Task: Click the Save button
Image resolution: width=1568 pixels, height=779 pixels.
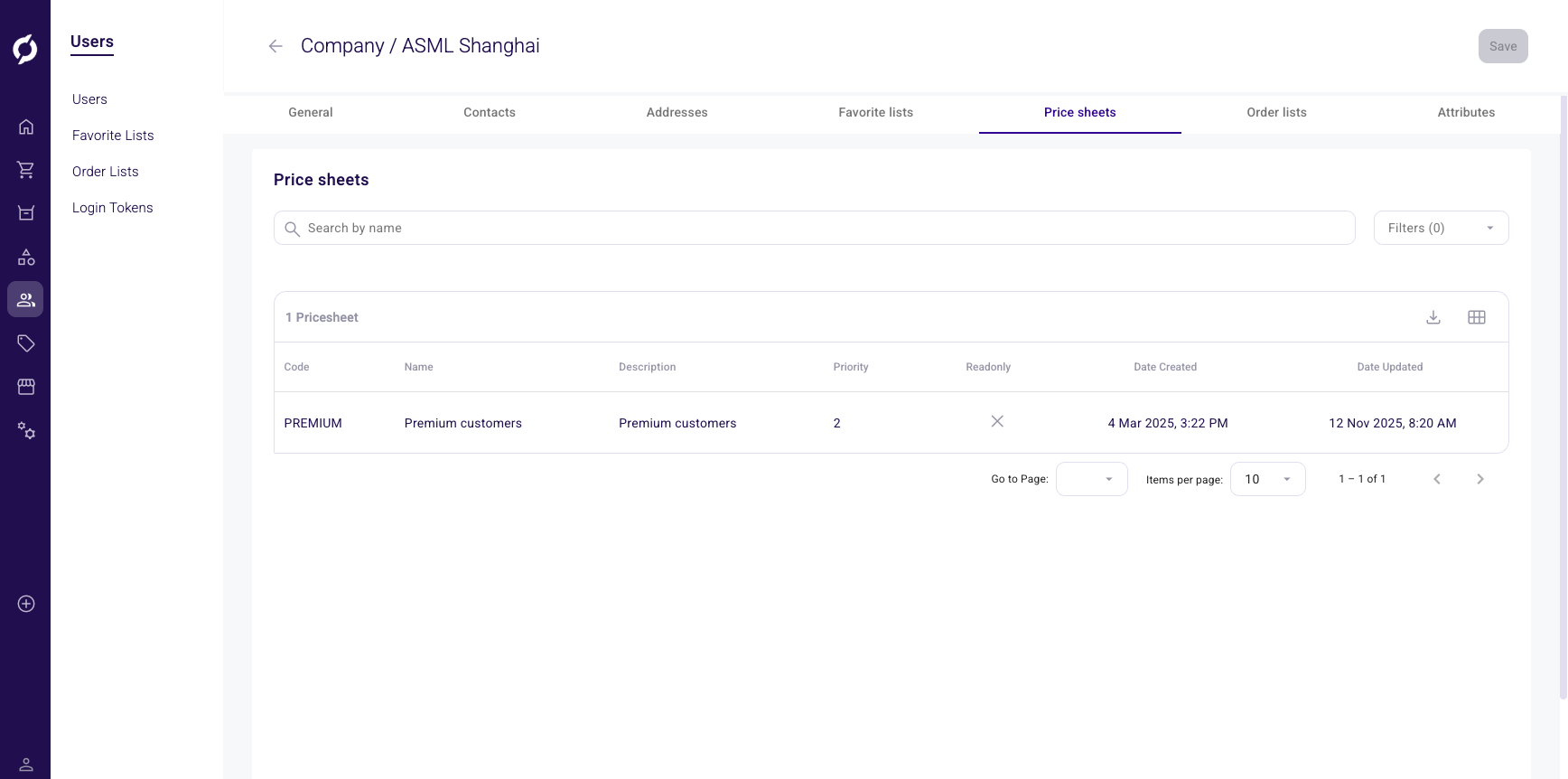Action: (1503, 46)
